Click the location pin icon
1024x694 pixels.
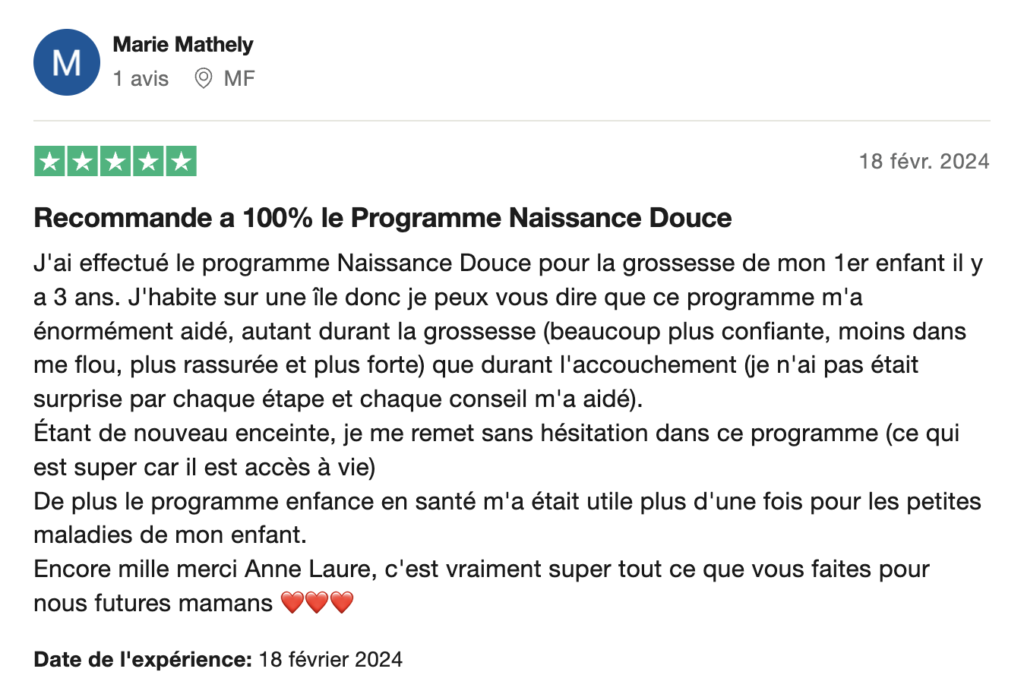tap(203, 78)
